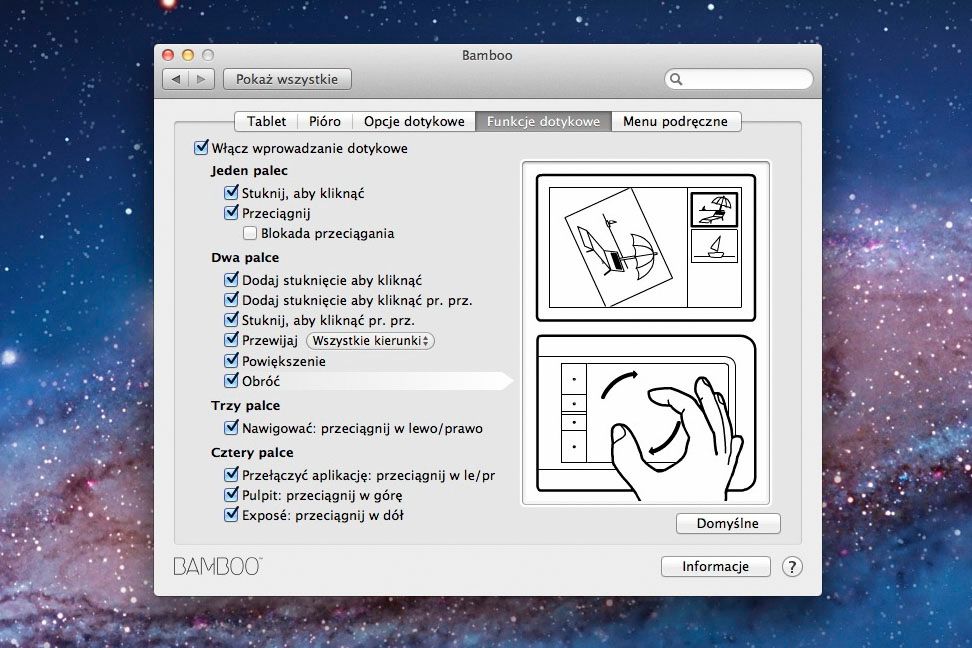This screenshot has height=648, width=972.
Task: Toggle Stuknij, aby kliknąć pr. prz. checkbox
Action: [x=231, y=319]
